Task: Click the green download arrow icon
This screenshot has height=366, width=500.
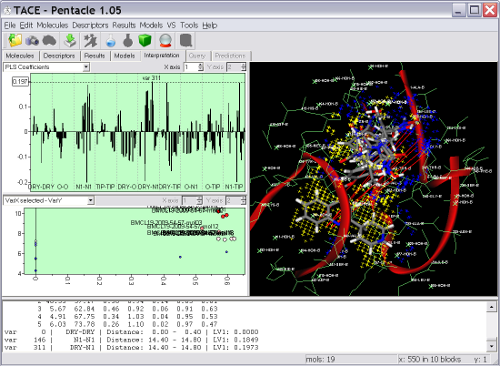Action: tap(70, 41)
